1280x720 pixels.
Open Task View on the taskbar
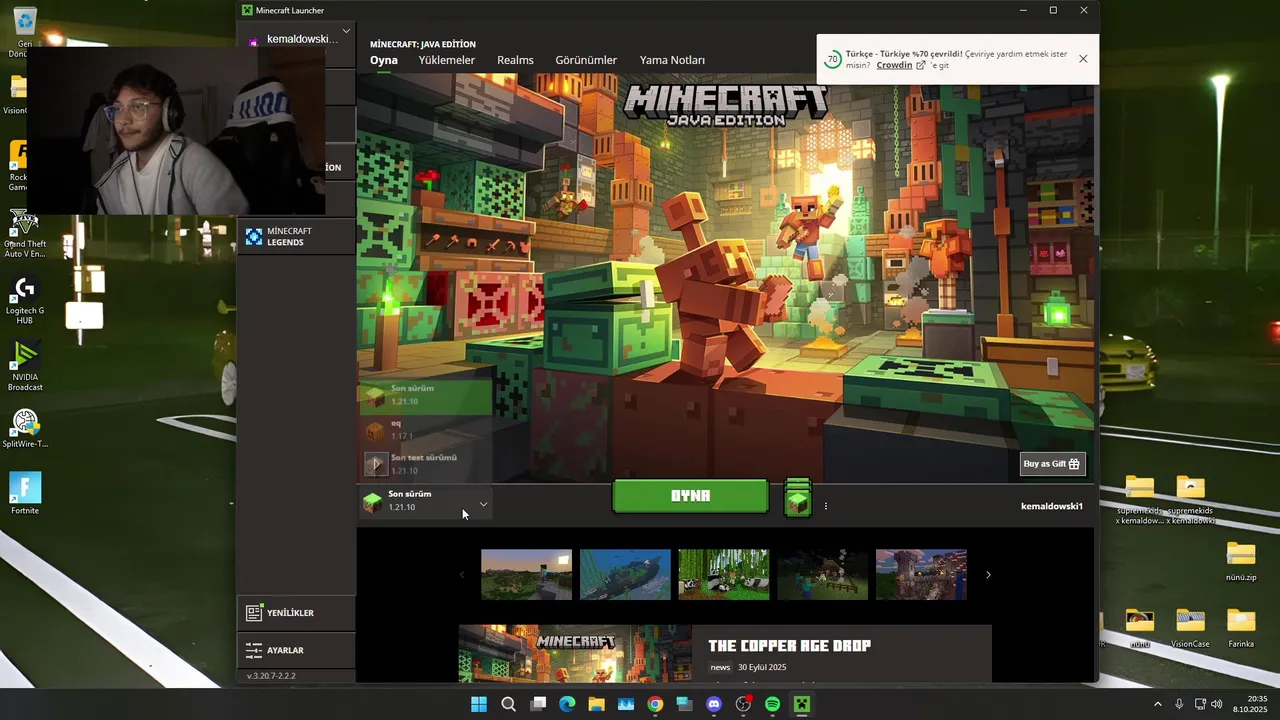(x=538, y=704)
